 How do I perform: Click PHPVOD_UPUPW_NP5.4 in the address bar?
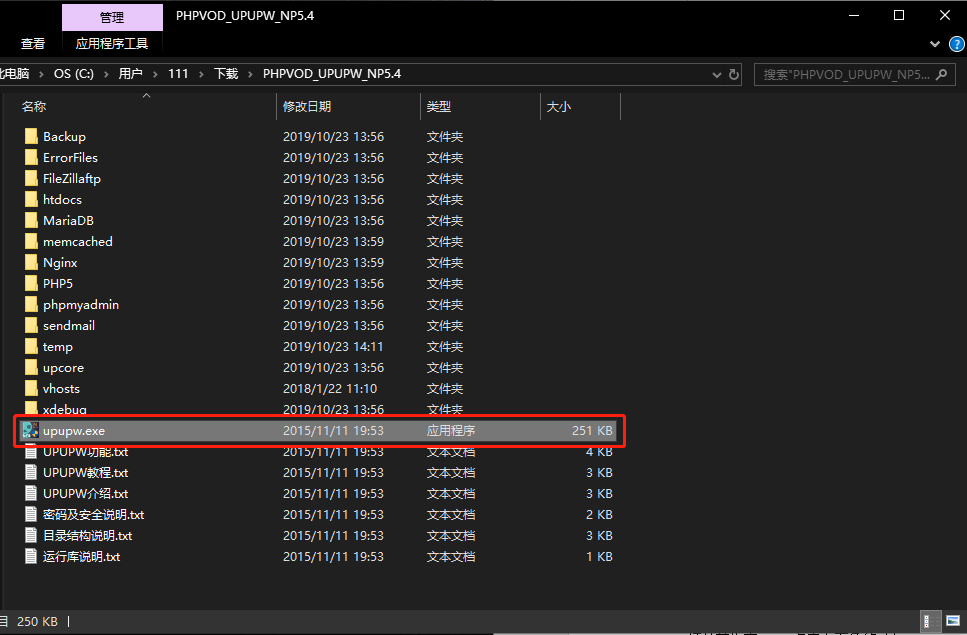[332, 74]
